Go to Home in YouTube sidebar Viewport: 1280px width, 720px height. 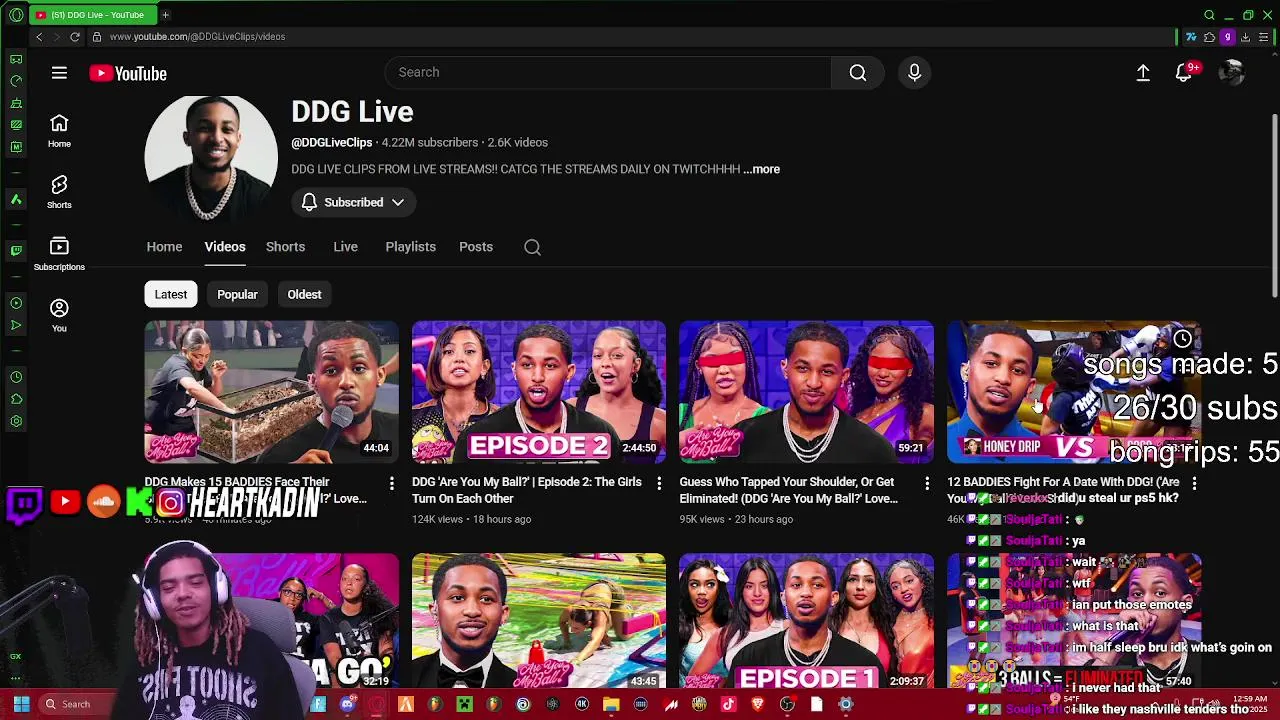[x=59, y=130]
